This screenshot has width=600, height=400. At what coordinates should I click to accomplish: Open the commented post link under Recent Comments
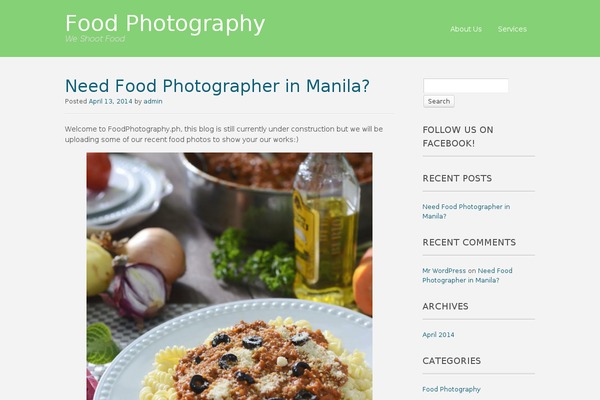467,275
